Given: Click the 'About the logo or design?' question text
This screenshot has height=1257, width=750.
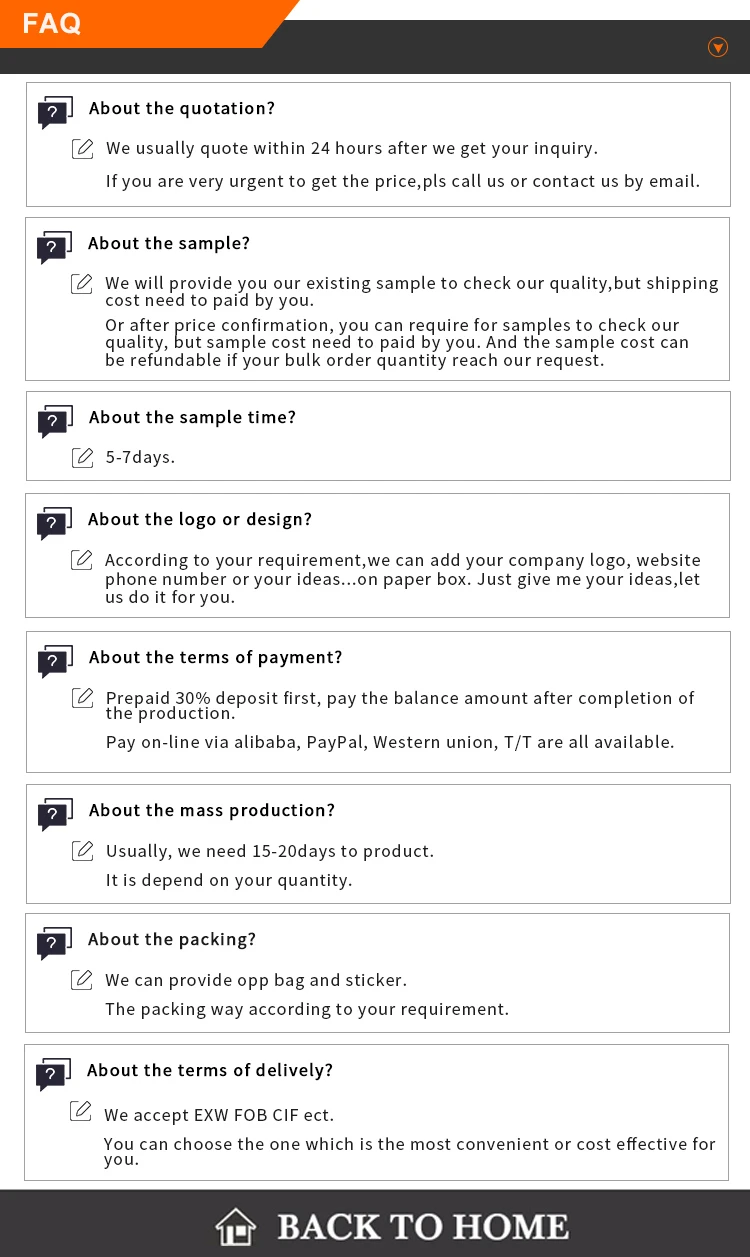Looking at the screenshot, I should (x=199, y=519).
